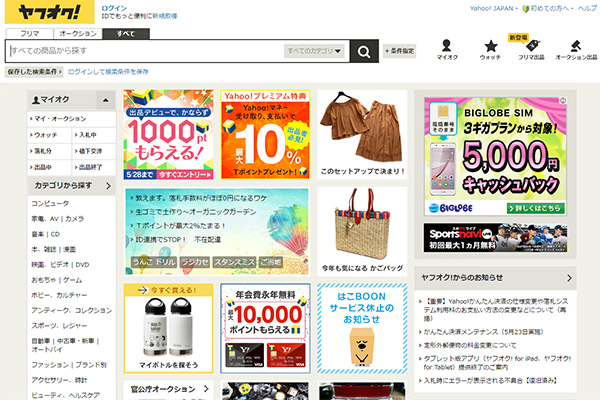The width and height of the screenshot is (600, 400).
Task: Click the ヤフオク! logo
Action: pyautogui.click(x=49, y=12)
